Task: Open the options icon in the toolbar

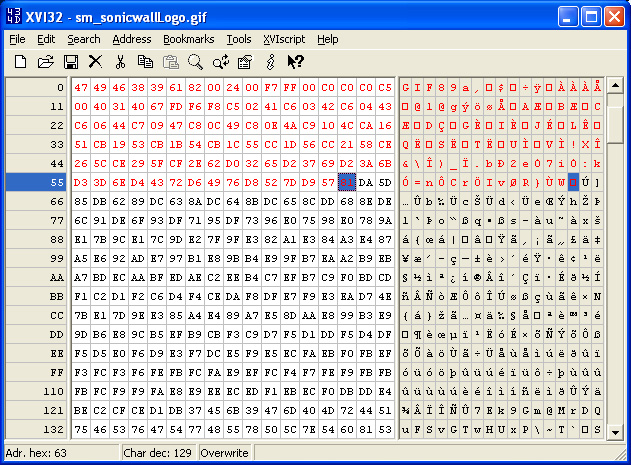Action: pos(244,62)
